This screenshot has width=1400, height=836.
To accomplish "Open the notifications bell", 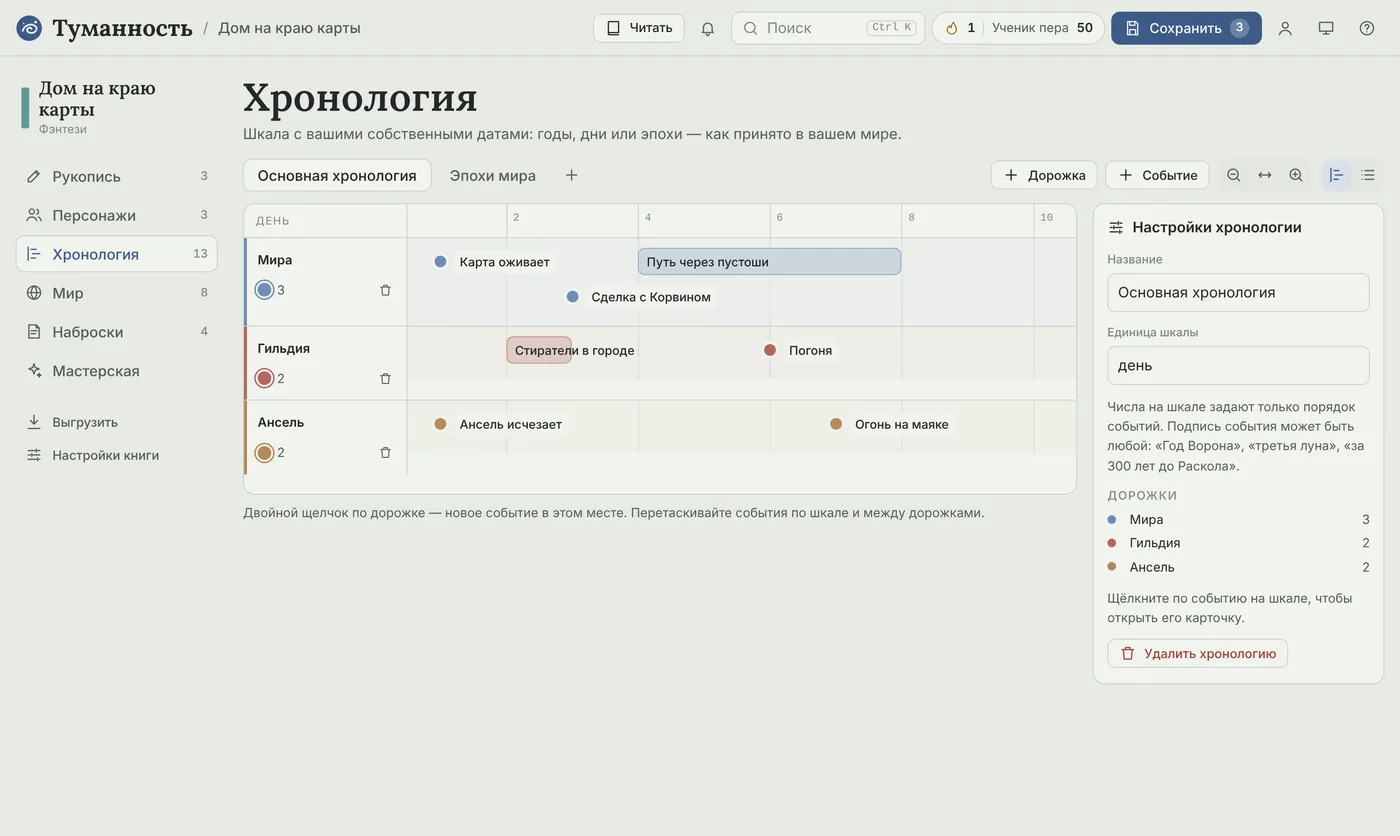I will point(708,28).
